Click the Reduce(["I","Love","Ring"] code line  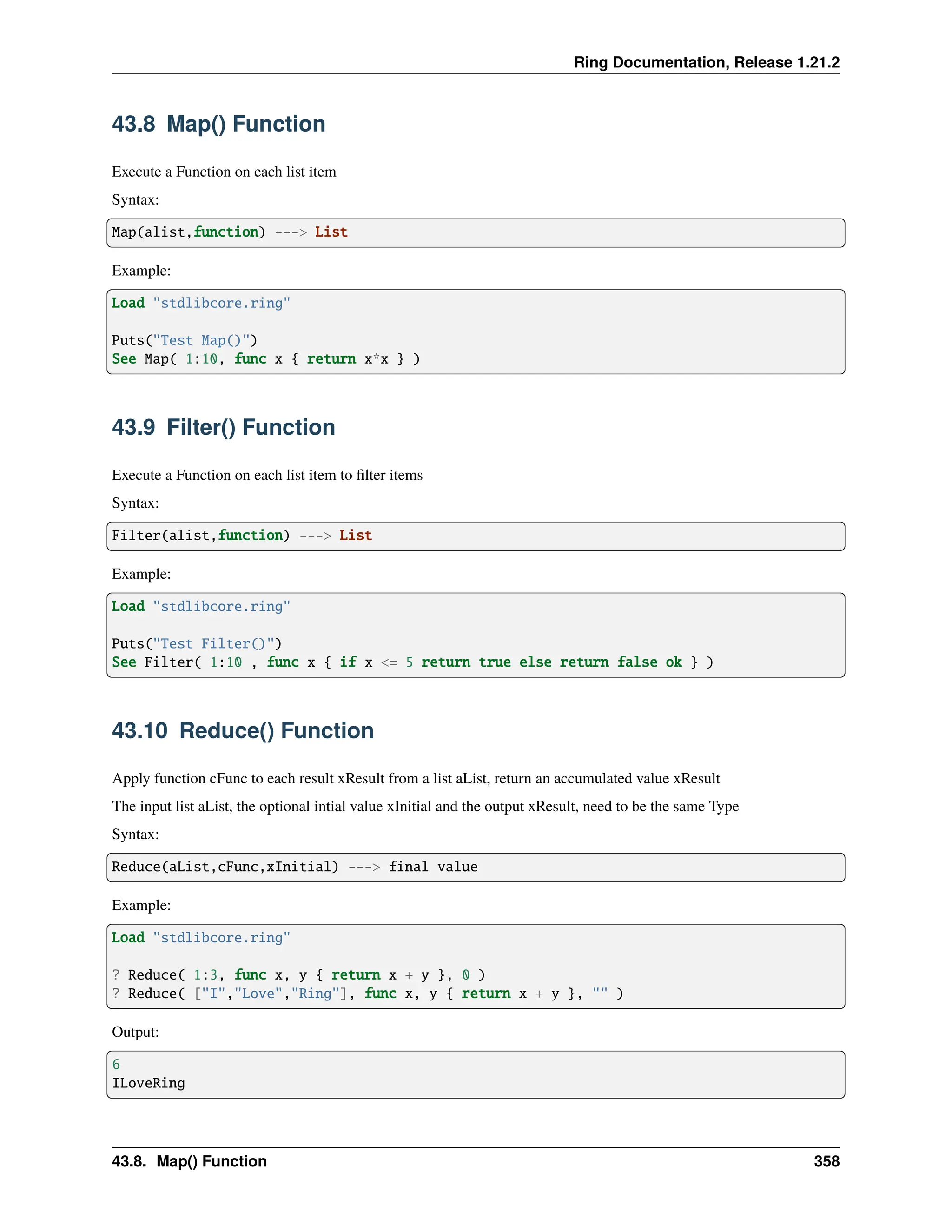coord(367,994)
